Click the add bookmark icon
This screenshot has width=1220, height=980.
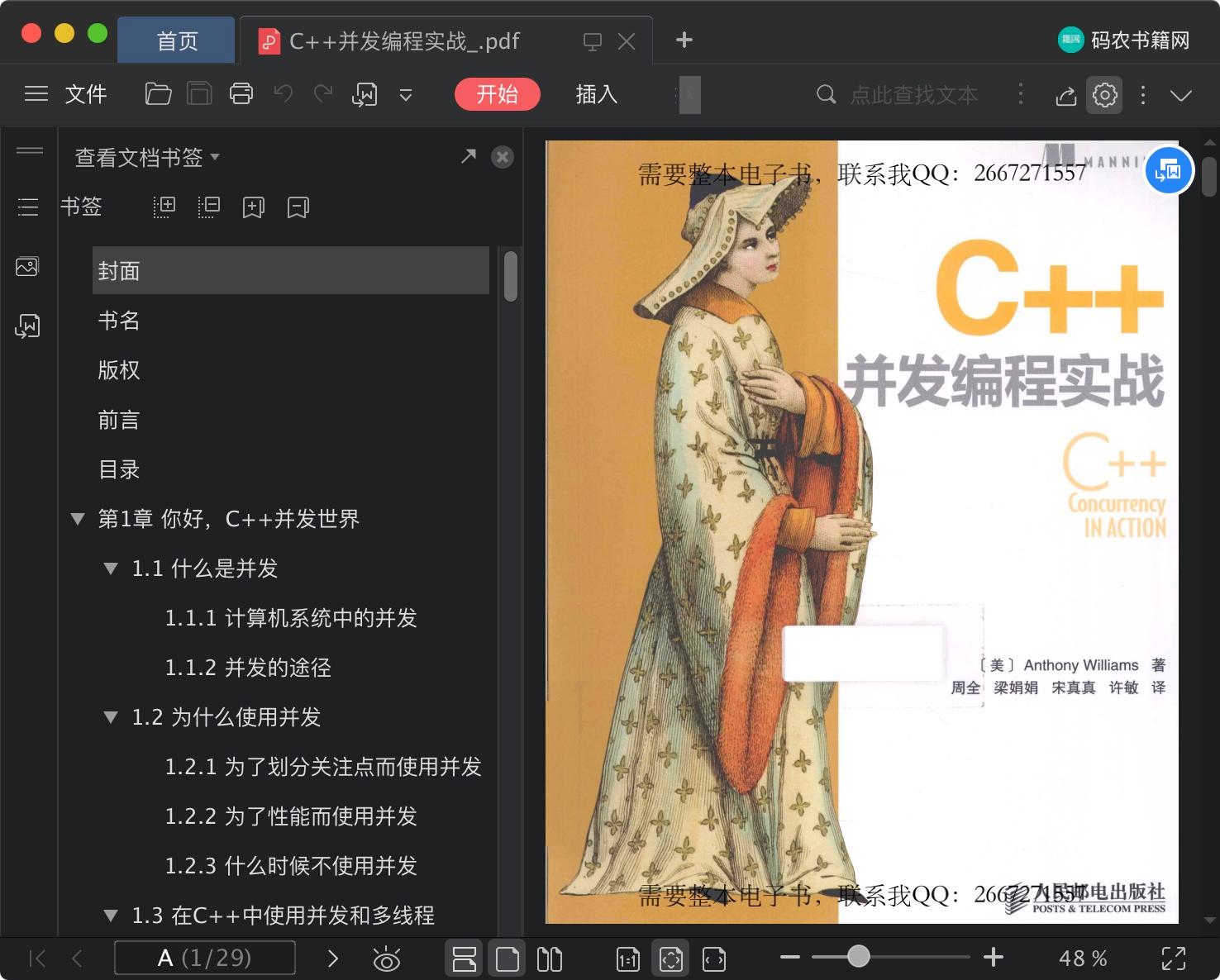[253, 207]
